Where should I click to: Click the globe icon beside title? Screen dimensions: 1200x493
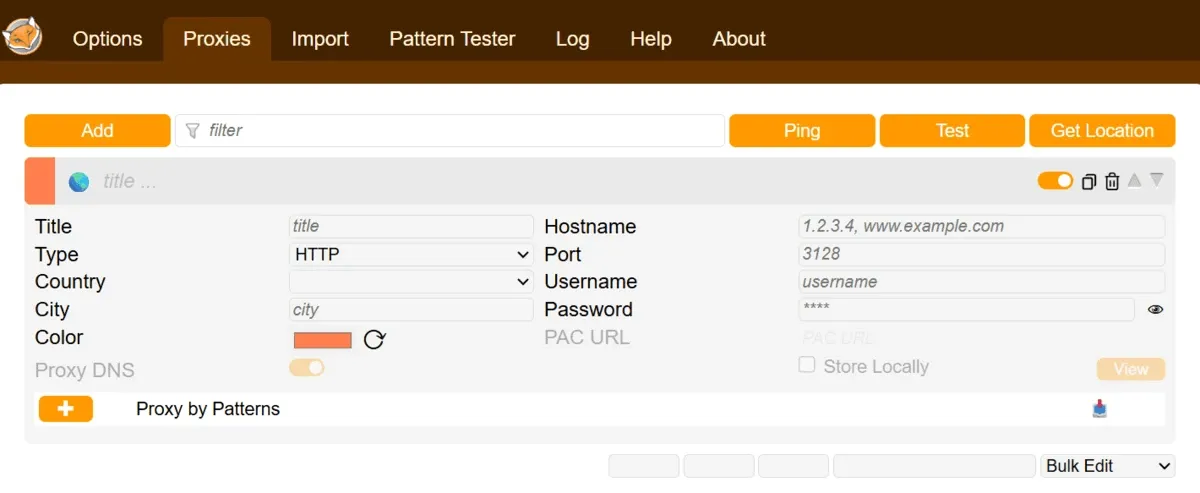79,182
